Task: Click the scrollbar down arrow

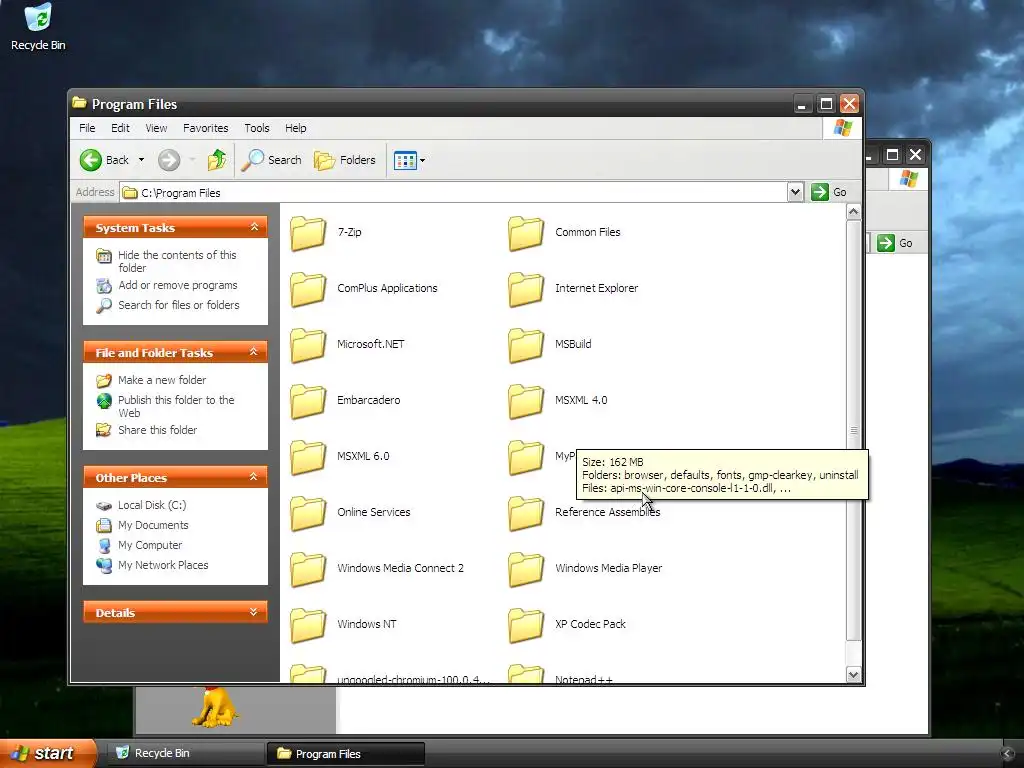Action: 853,675
